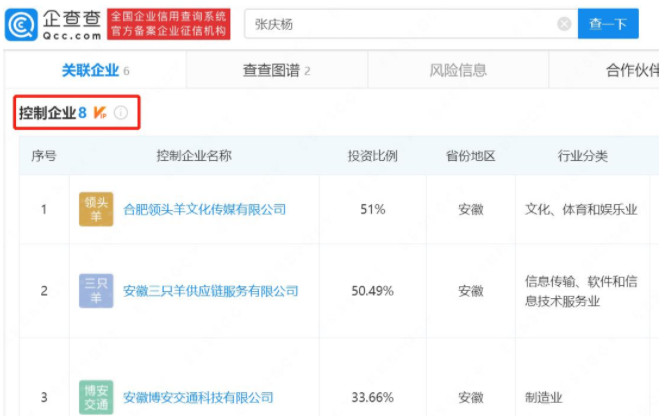This screenshot has width=666, height=416.
Task: Click the 控制企业 section heading
Action: pos(48,113)
